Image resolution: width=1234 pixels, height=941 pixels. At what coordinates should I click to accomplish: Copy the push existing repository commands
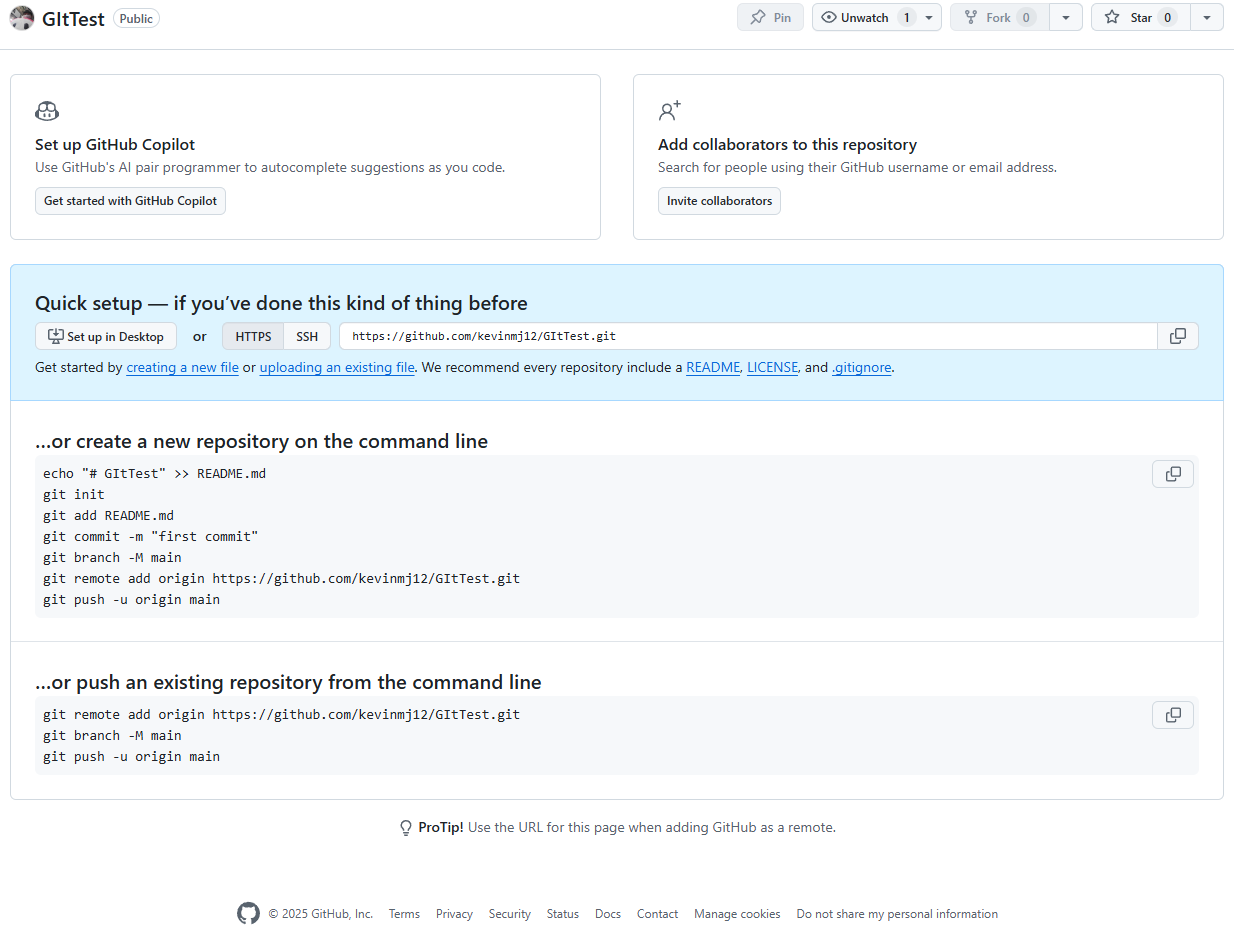[1173, 715]
